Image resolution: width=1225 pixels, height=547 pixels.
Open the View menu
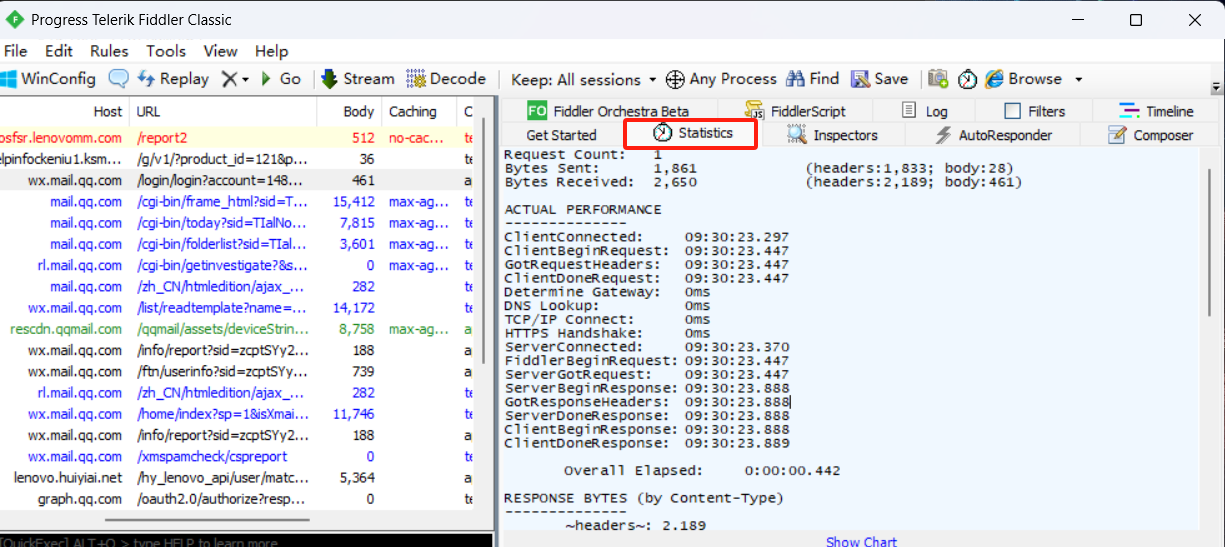[221, 51]
